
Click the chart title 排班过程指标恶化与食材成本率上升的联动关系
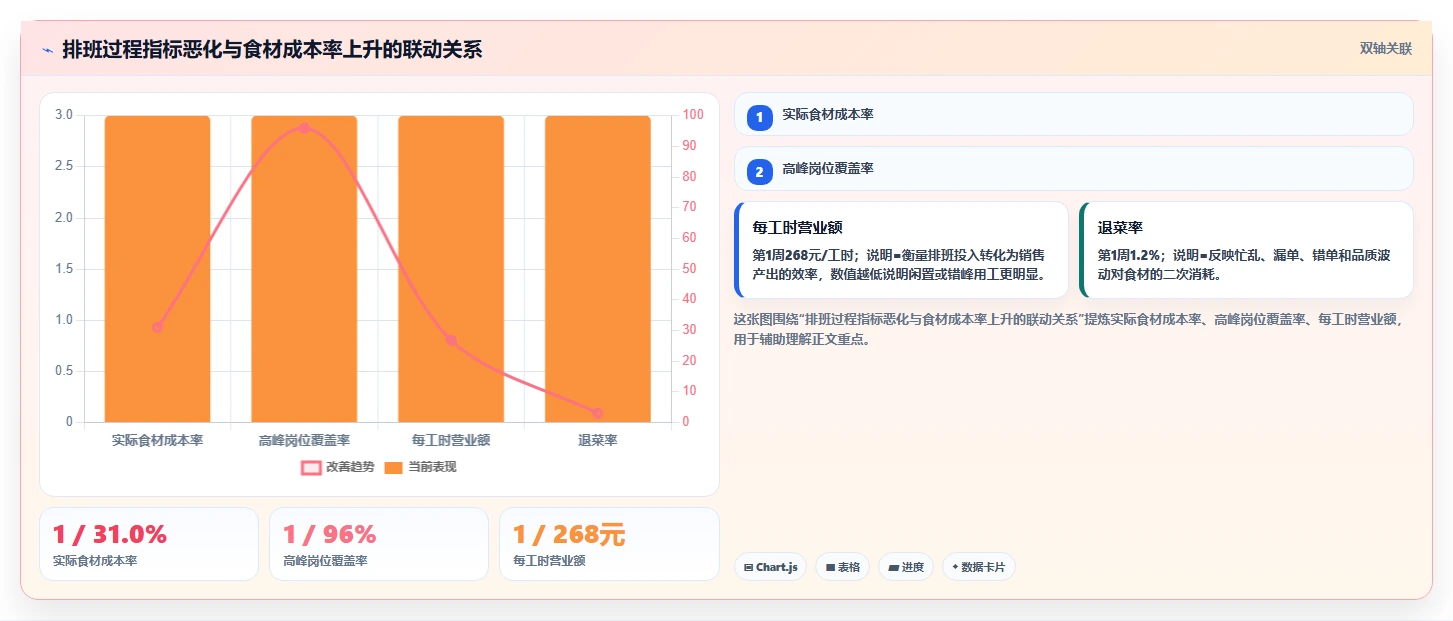[272, 49]
